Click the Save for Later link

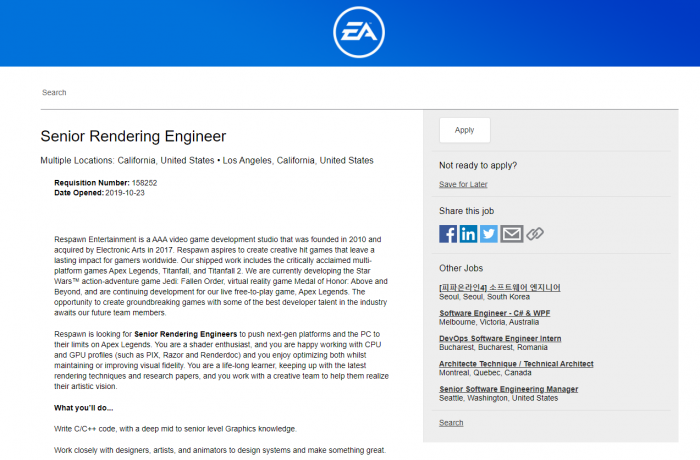(463, 184)
